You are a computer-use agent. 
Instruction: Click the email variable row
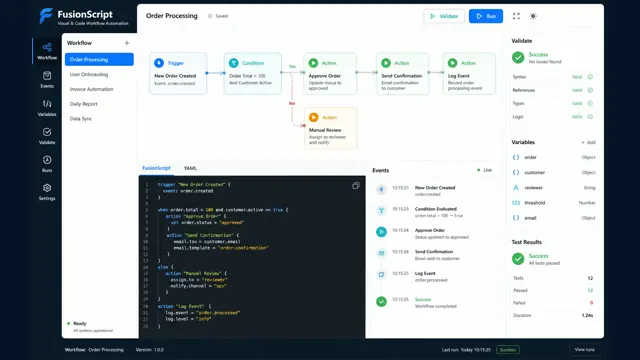[553, 218]
